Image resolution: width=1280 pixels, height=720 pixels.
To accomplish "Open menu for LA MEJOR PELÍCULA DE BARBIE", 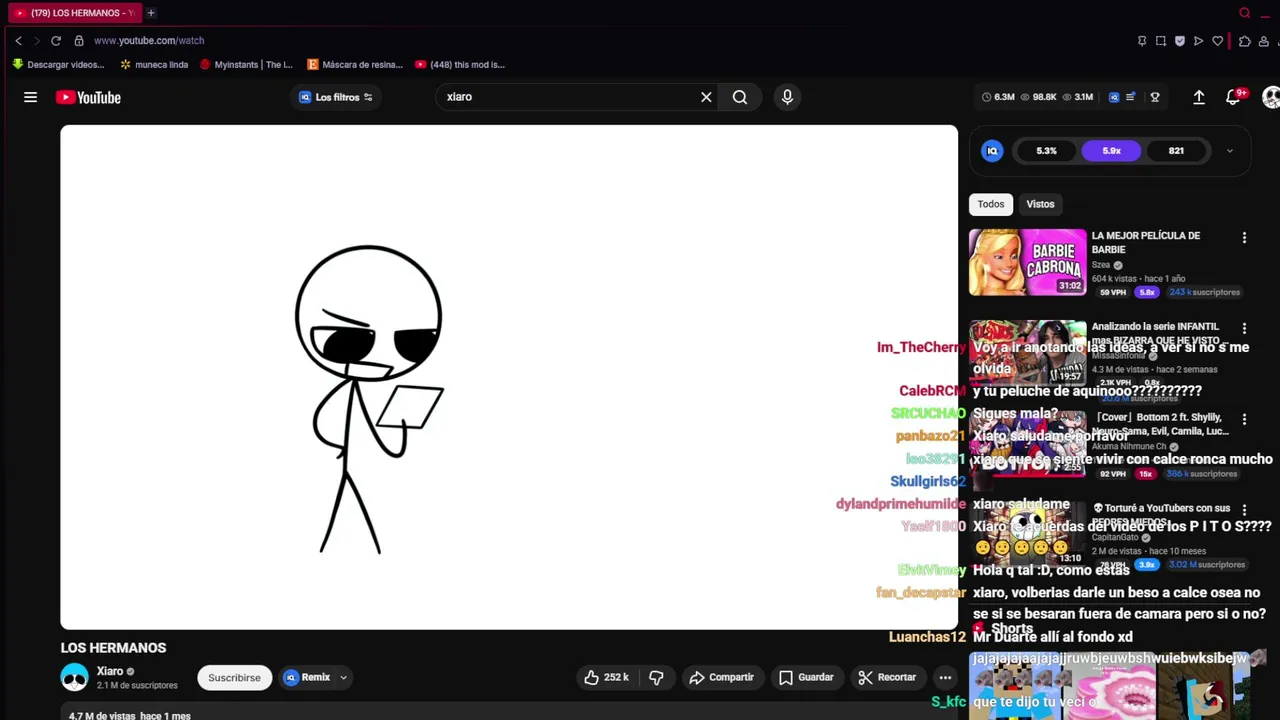I will click(x=1244, y=238).
